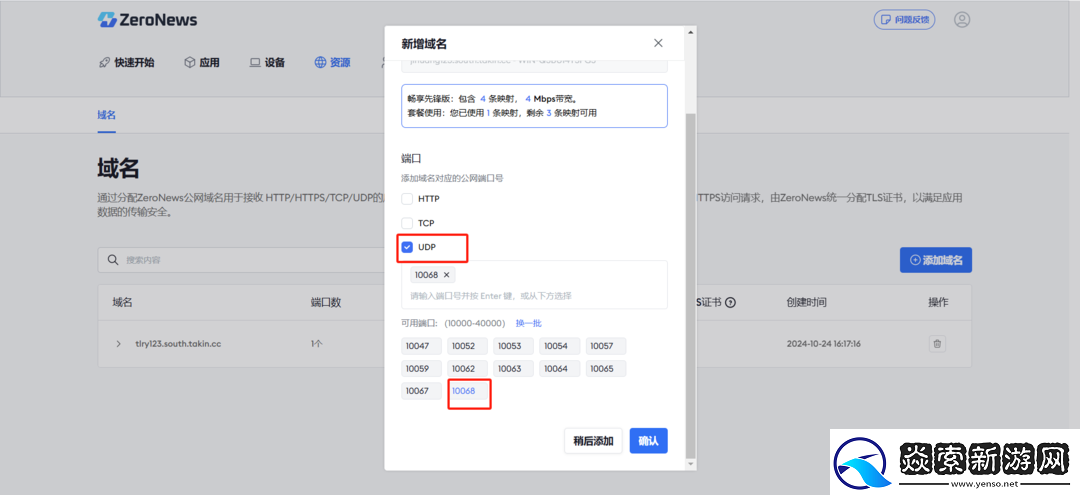Image resolution: width=1080 pixels, height=495 pixels.
Task: Select available port 10057
Action: [605, 346]
